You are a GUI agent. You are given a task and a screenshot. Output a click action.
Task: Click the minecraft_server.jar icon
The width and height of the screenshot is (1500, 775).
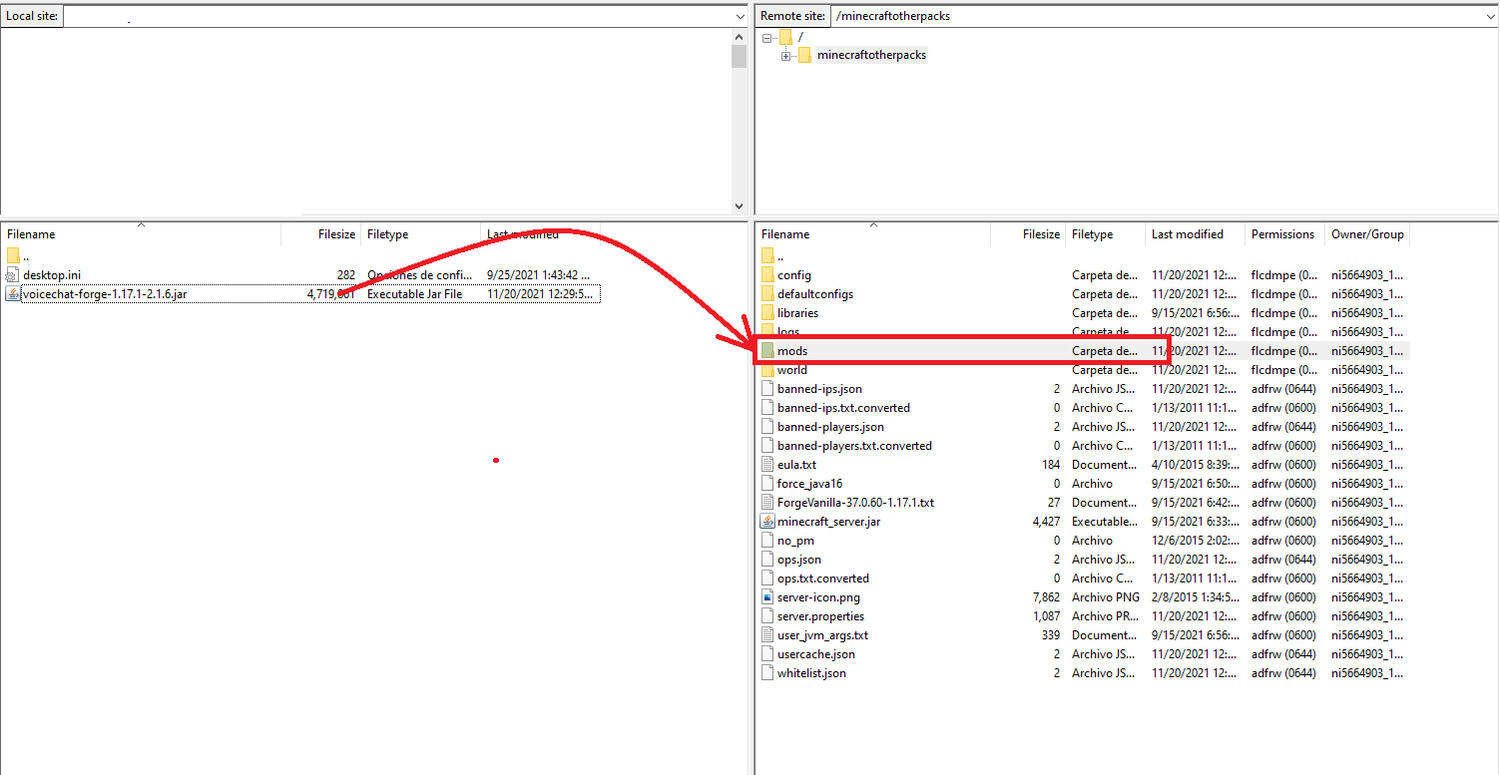pyautogui.click(x=767, y=522)
